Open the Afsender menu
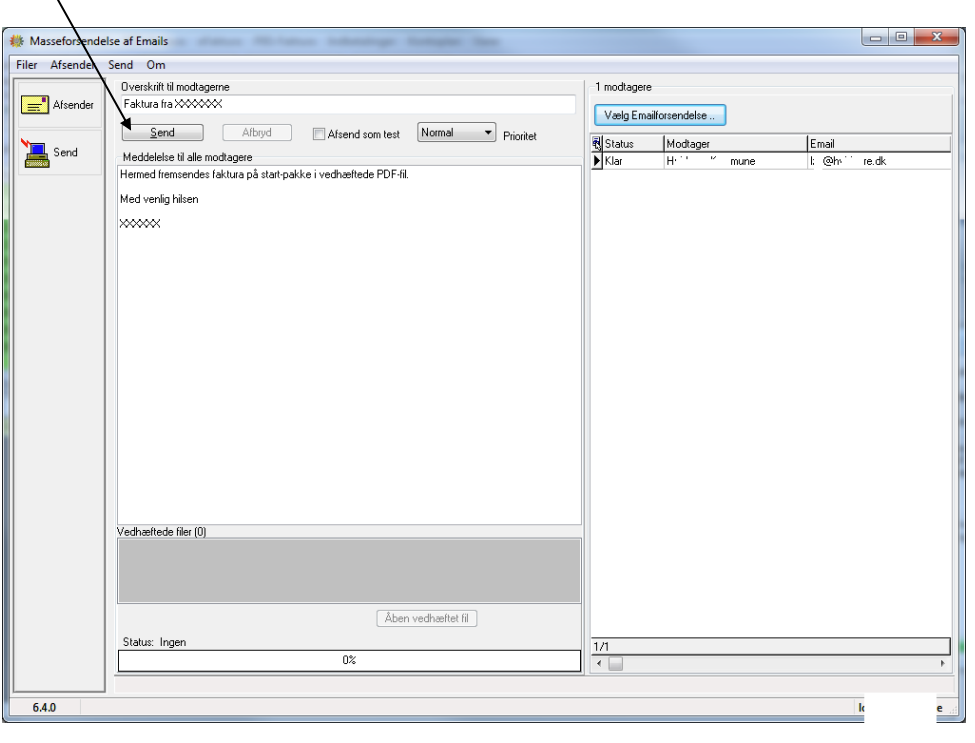Screen dimensions: 975x743 72,65
